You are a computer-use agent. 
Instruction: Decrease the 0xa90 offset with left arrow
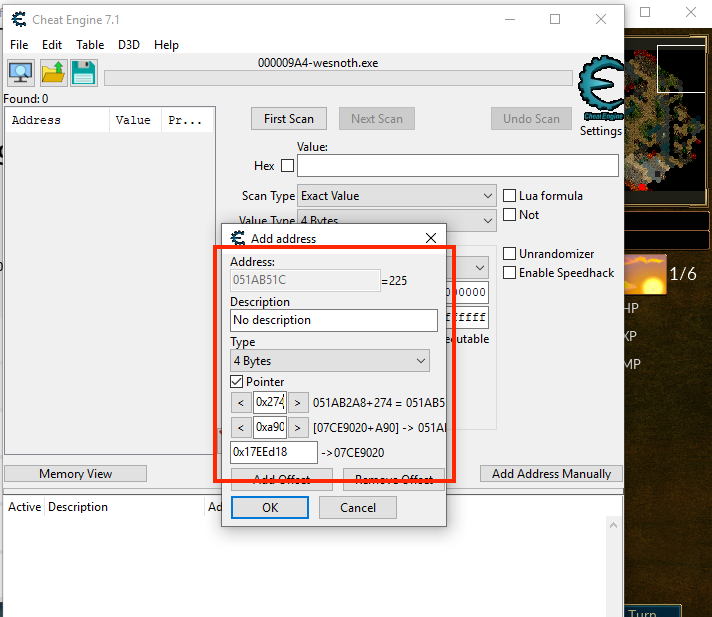click(241, 427)
